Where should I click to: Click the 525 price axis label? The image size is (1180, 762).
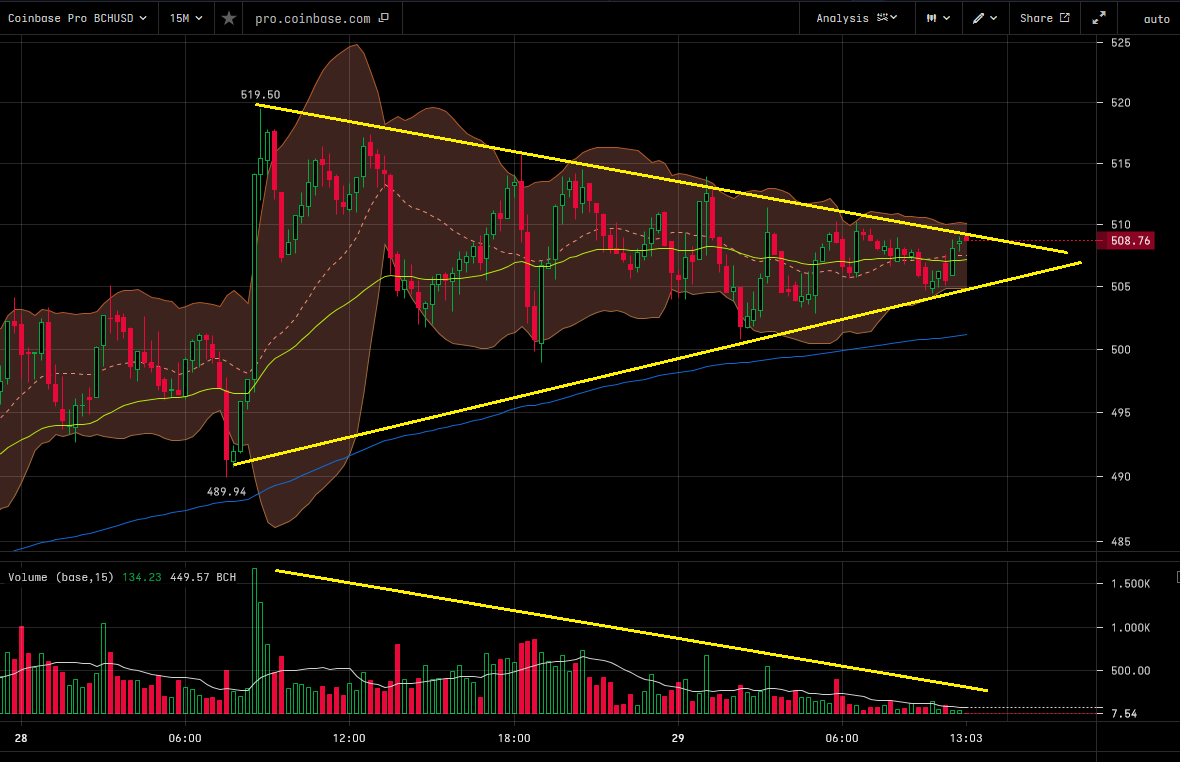point(1121,43)
